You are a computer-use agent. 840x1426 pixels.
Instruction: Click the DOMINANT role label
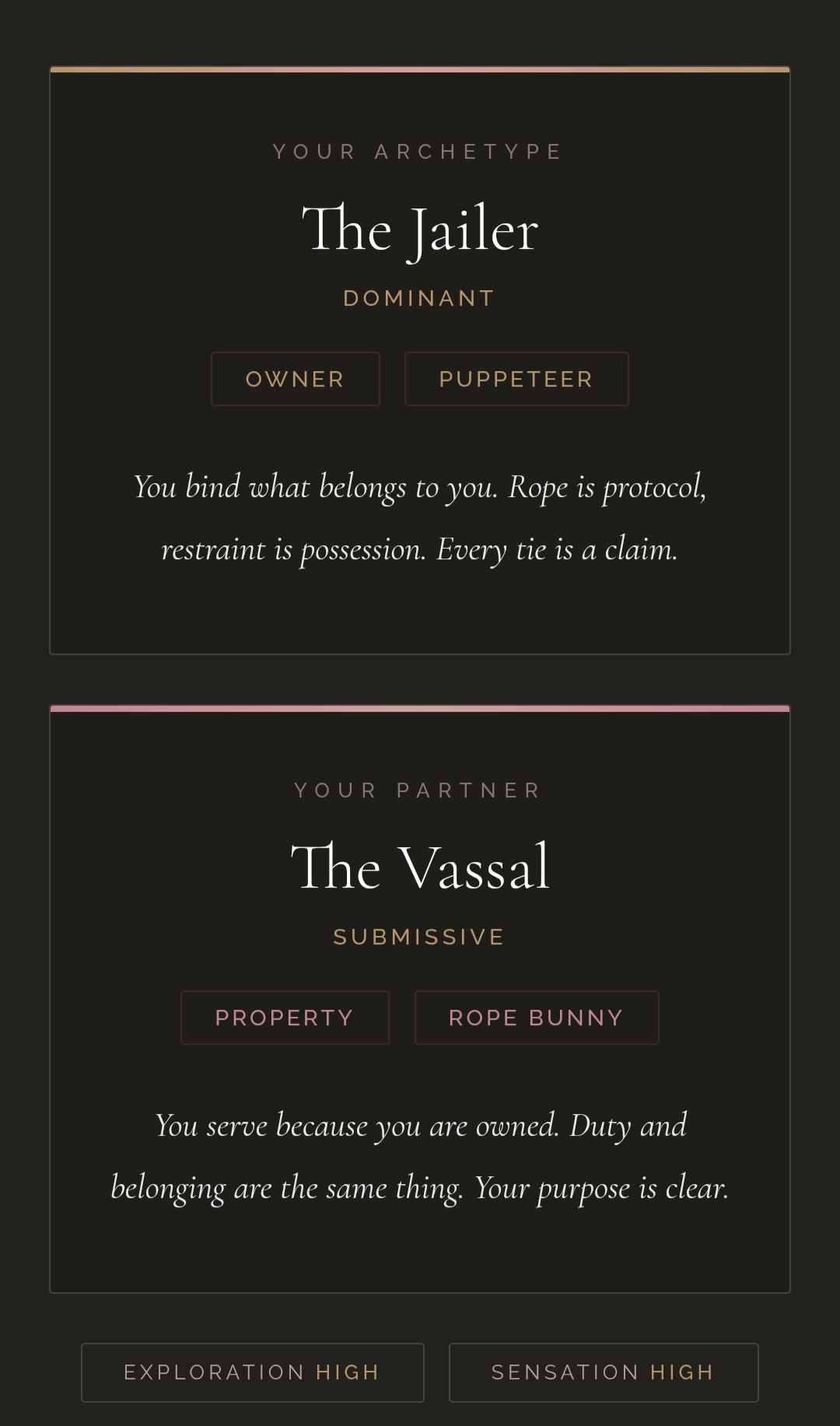(419, 299)
